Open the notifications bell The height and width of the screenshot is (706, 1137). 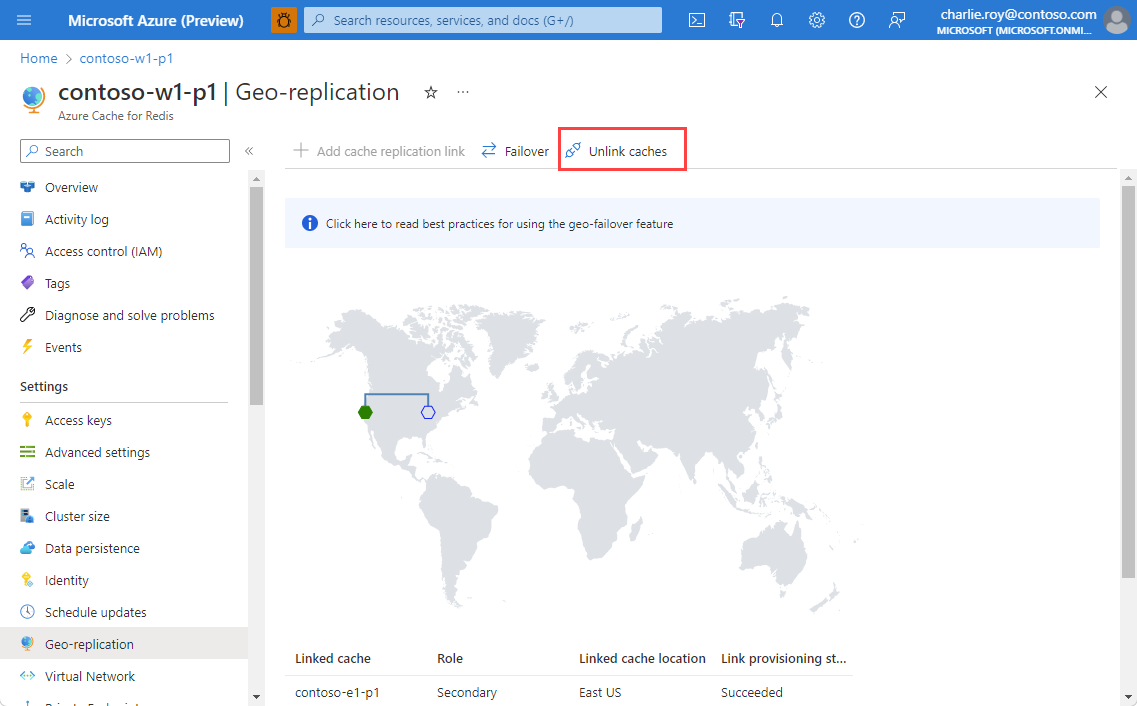coord(777,20)
